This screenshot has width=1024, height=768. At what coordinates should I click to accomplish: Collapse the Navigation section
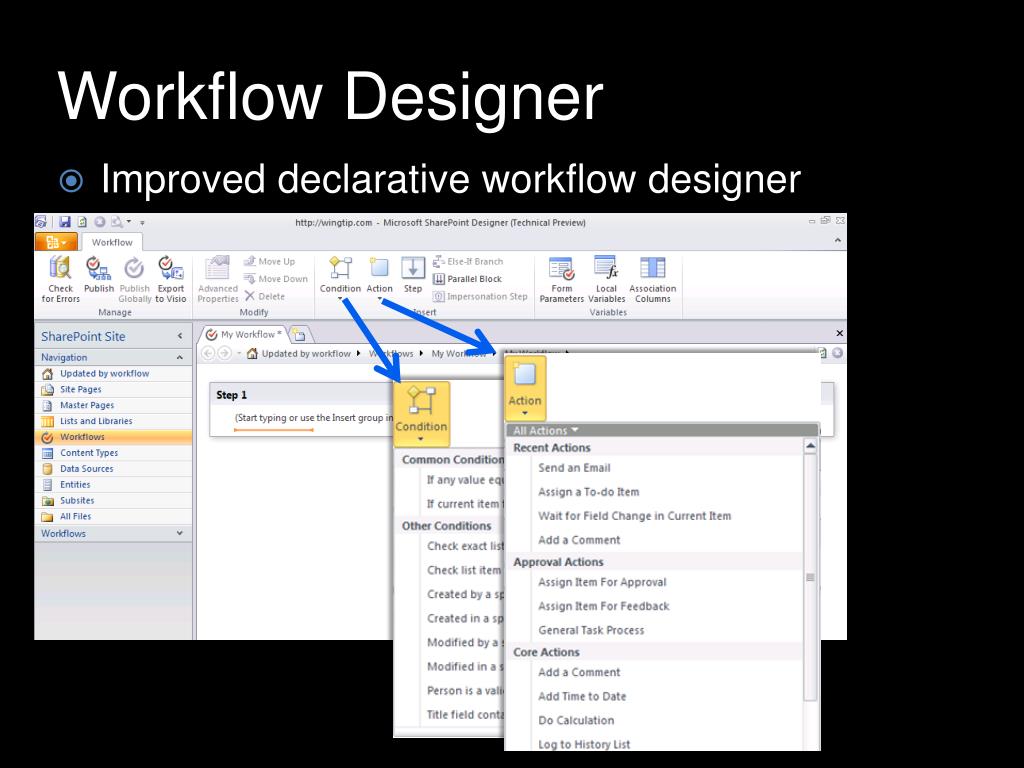(x=179, y=358)
